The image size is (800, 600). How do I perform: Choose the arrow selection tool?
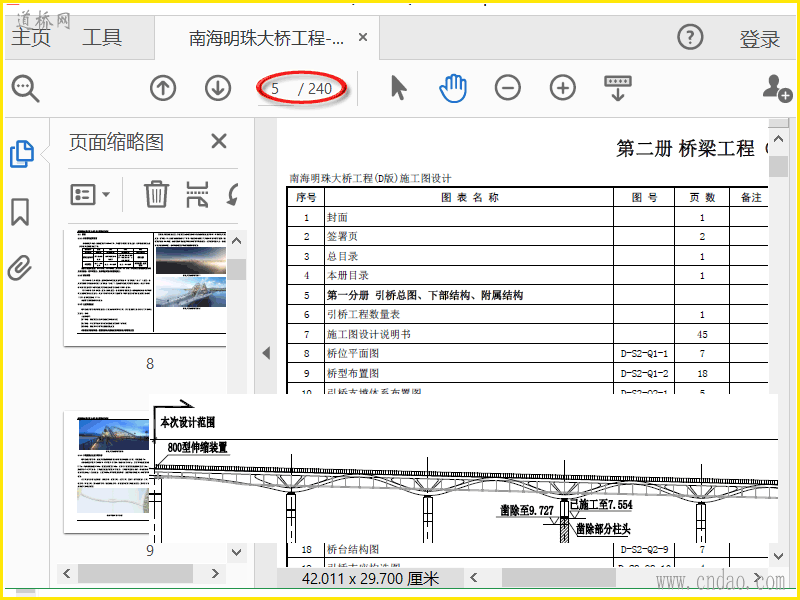398,88
